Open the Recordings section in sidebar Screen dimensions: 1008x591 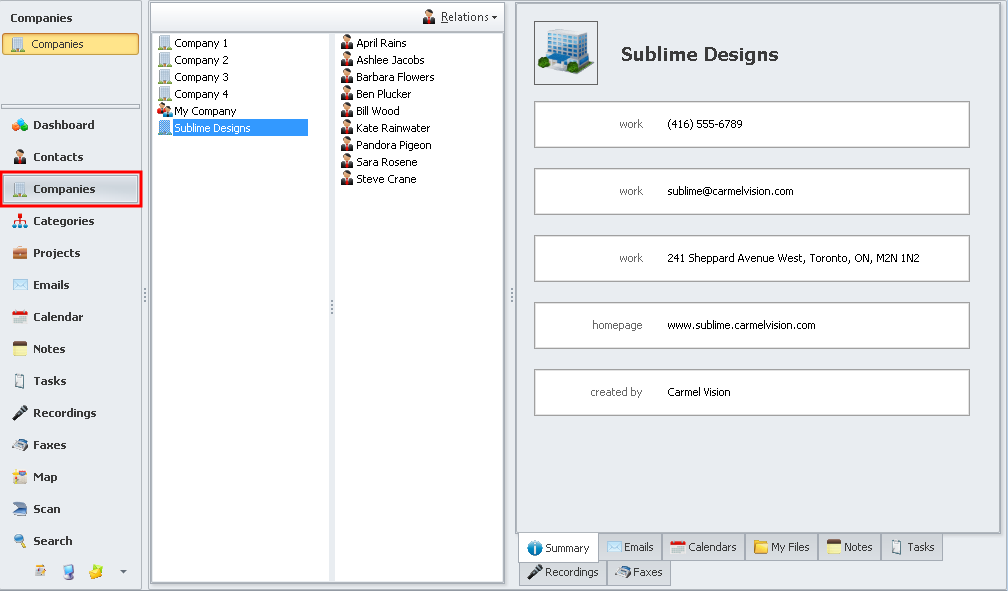tap(63, 413)
